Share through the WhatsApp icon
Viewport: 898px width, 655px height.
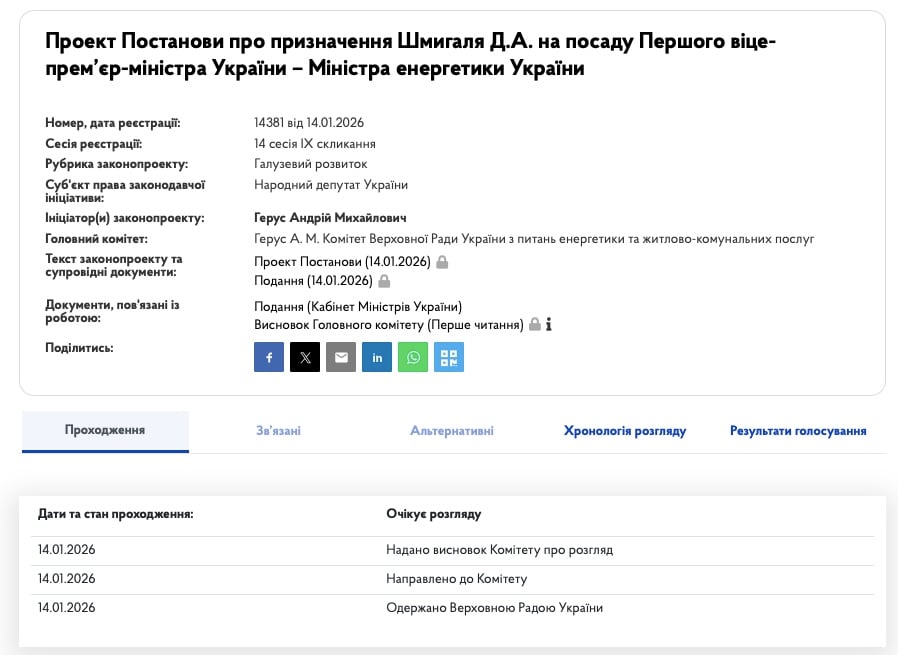point(413,357)
